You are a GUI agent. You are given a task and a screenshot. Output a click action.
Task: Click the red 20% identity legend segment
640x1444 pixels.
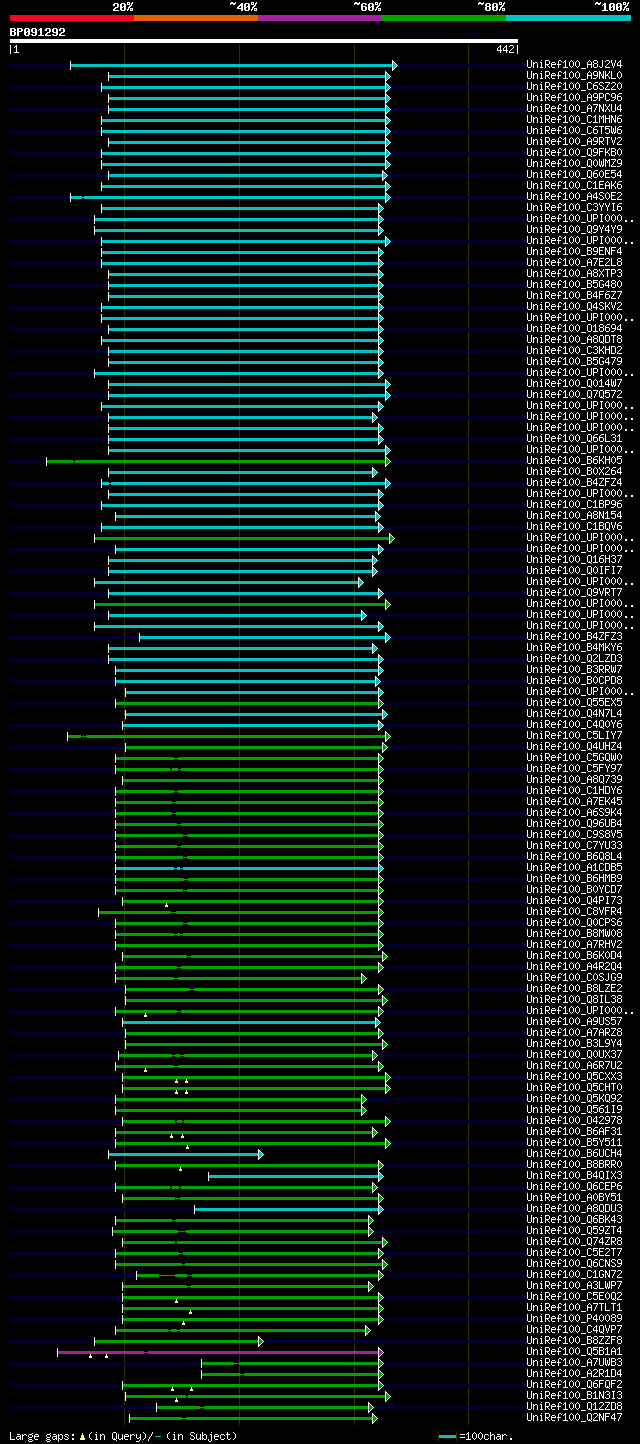coord(72,17)
